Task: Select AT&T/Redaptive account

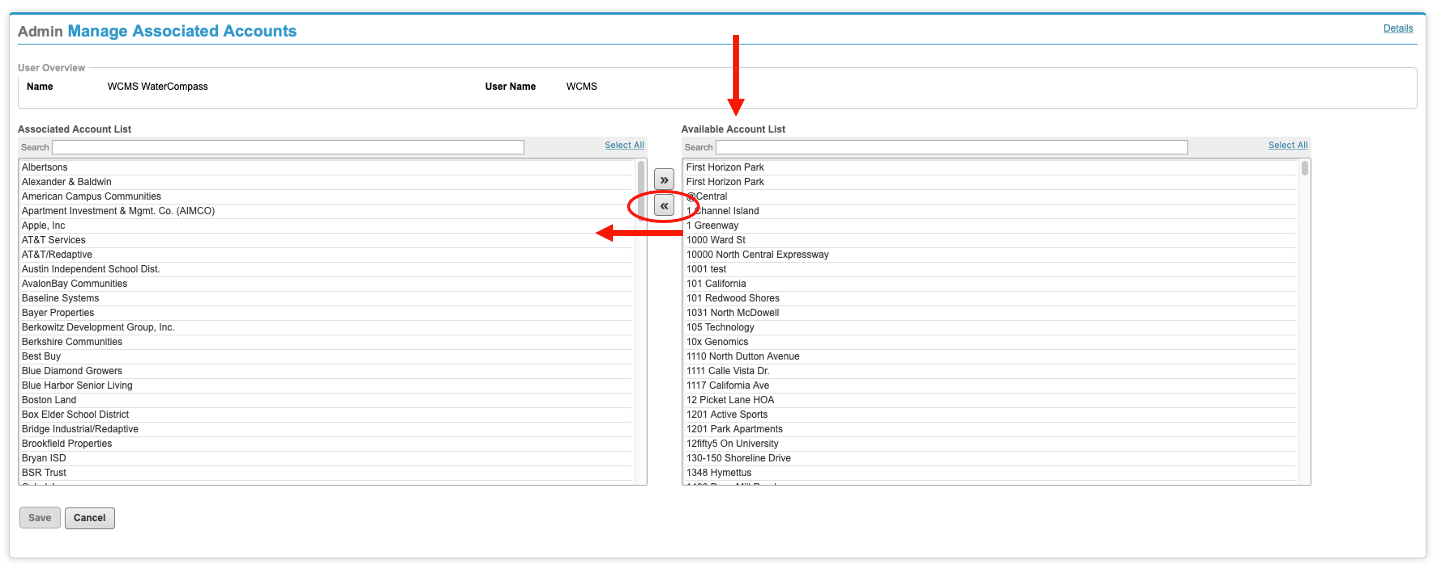Action: (x=327, y=254)
